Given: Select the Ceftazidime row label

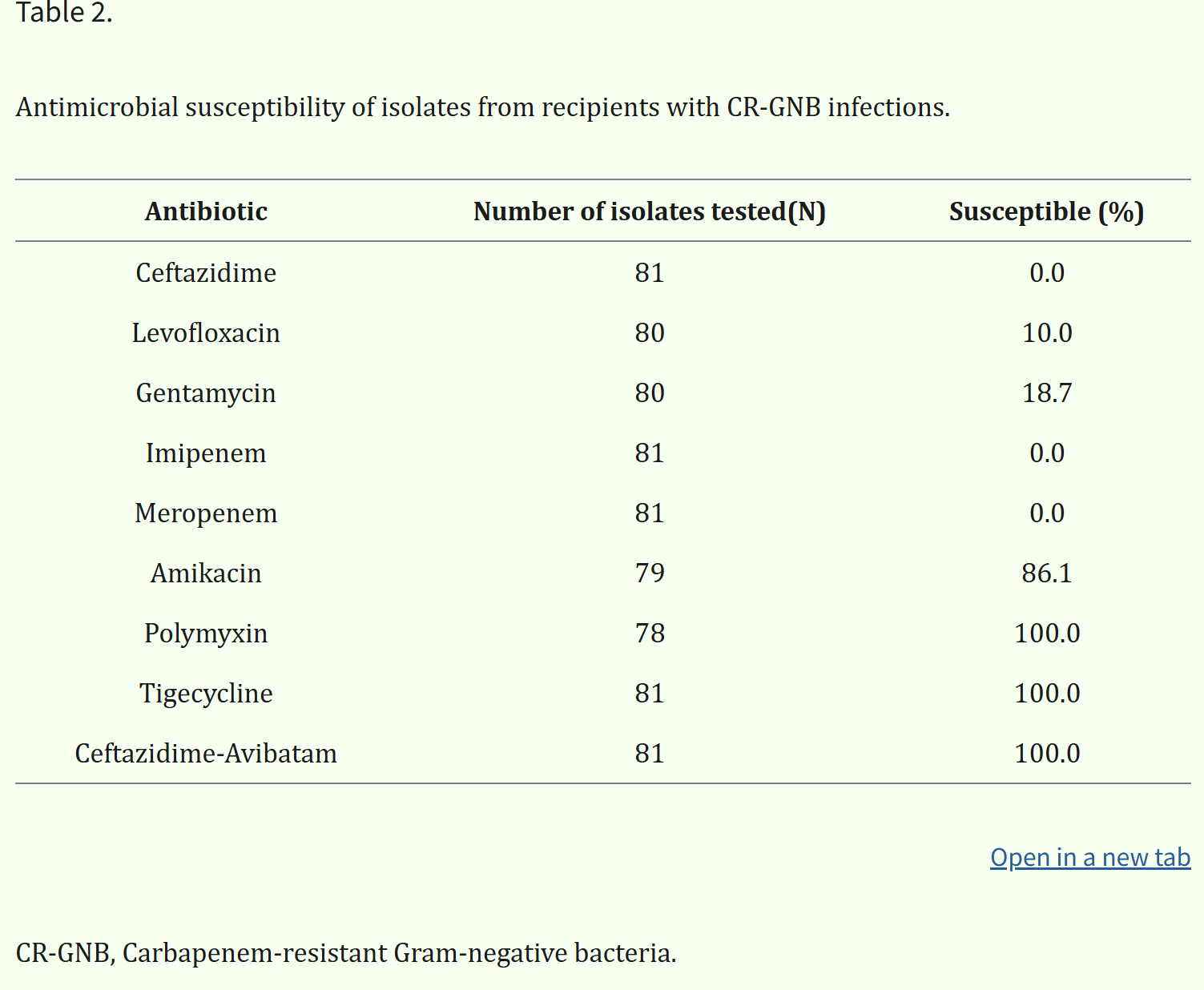Looking at the screenshot, I should [x=206, y=273].
